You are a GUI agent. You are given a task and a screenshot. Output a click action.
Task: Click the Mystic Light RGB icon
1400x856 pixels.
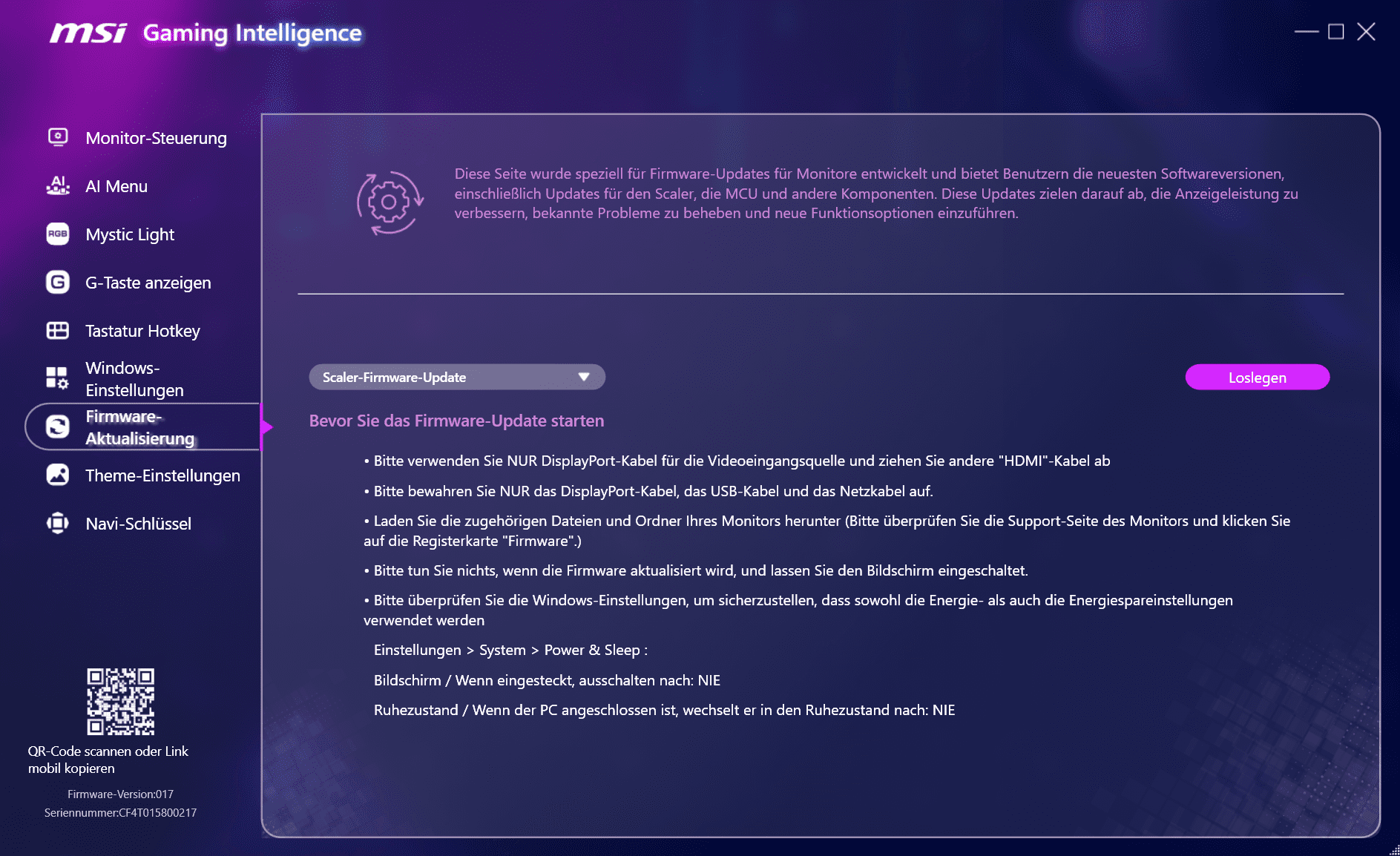tap(58, 234)
